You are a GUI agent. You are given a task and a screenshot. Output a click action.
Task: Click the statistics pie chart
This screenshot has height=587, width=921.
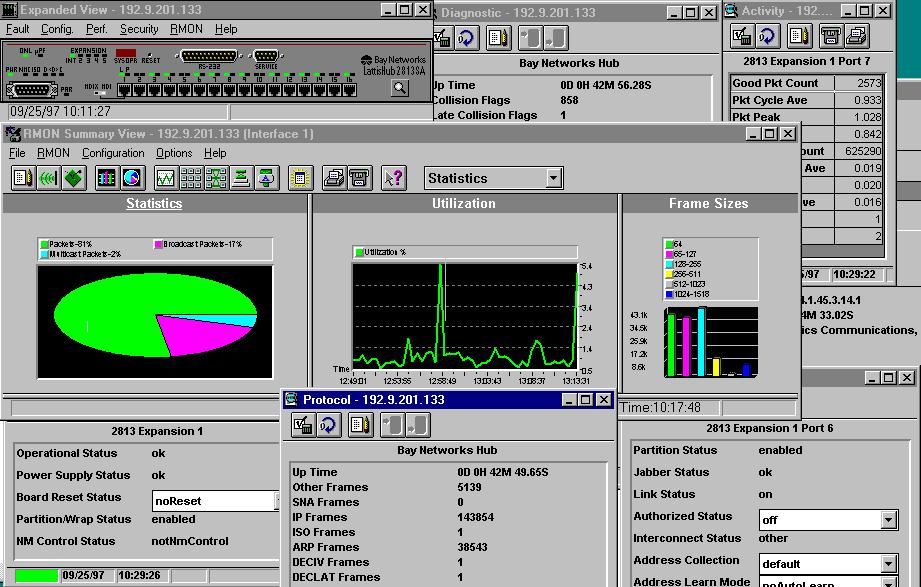click(x=155, y=315)
